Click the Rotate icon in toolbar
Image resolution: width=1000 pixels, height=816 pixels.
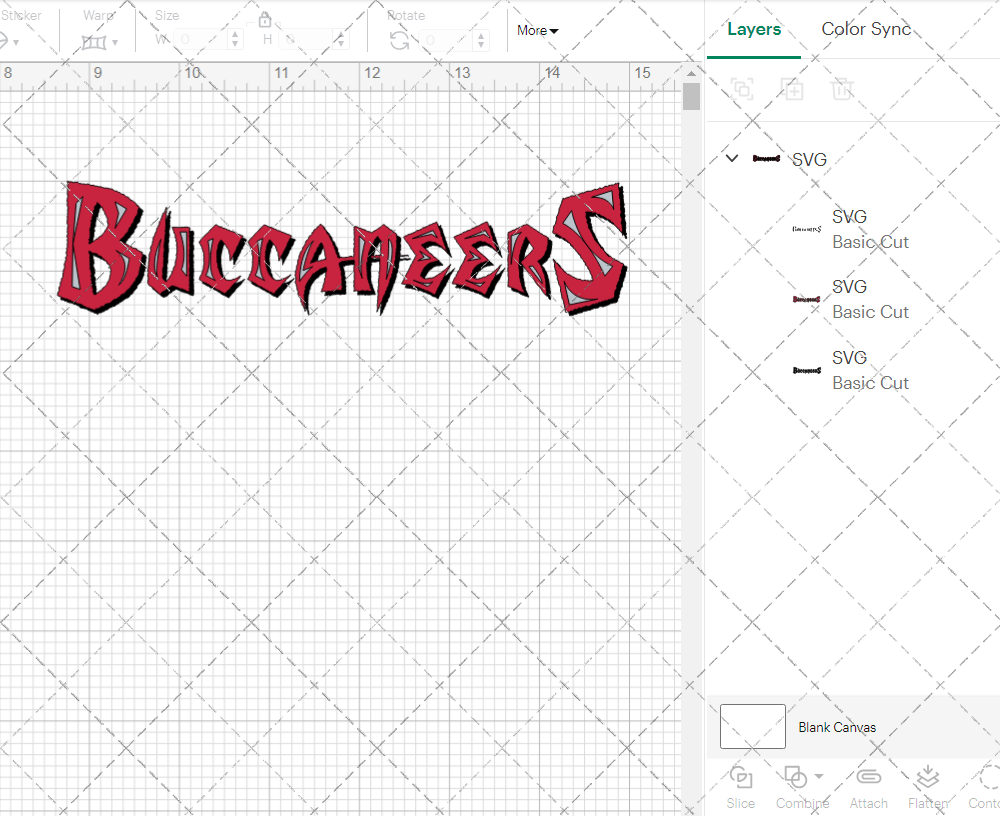point(399,40)
